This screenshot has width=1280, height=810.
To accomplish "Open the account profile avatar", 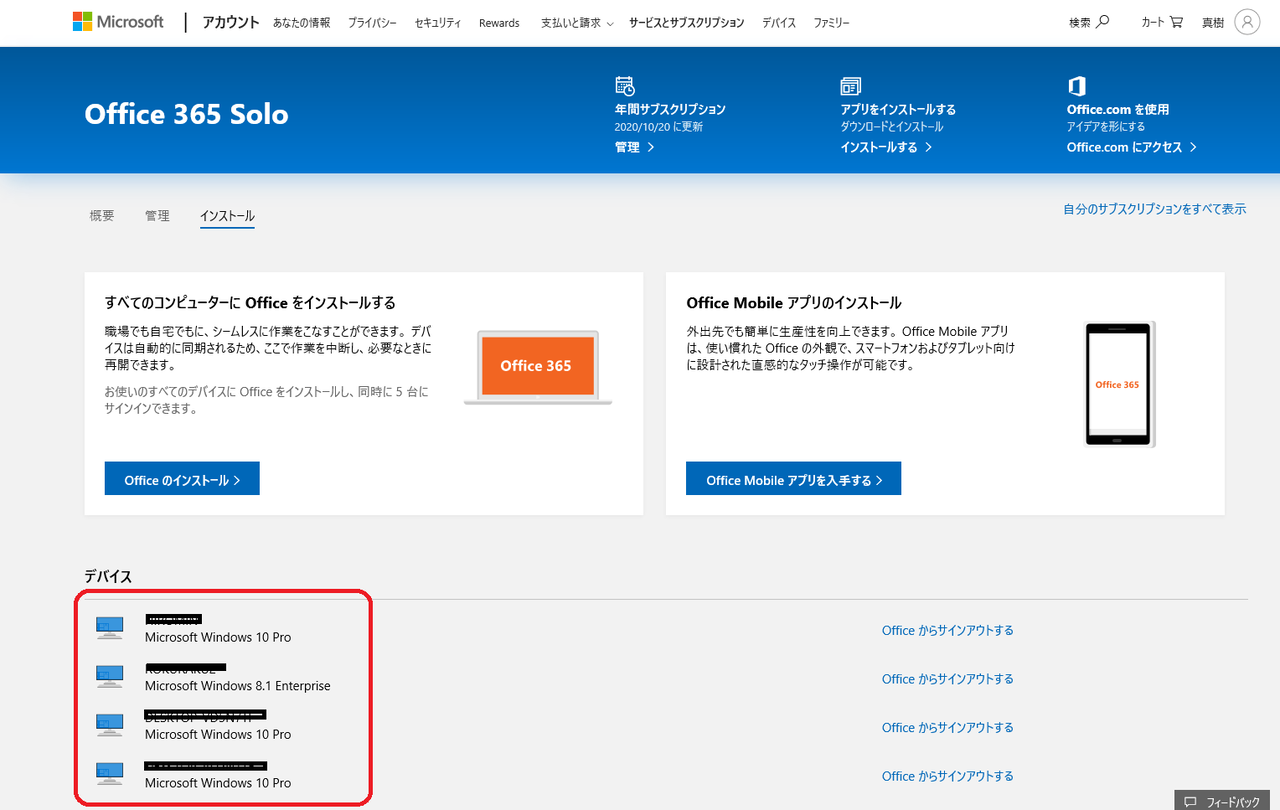I will coord(1247,22).
